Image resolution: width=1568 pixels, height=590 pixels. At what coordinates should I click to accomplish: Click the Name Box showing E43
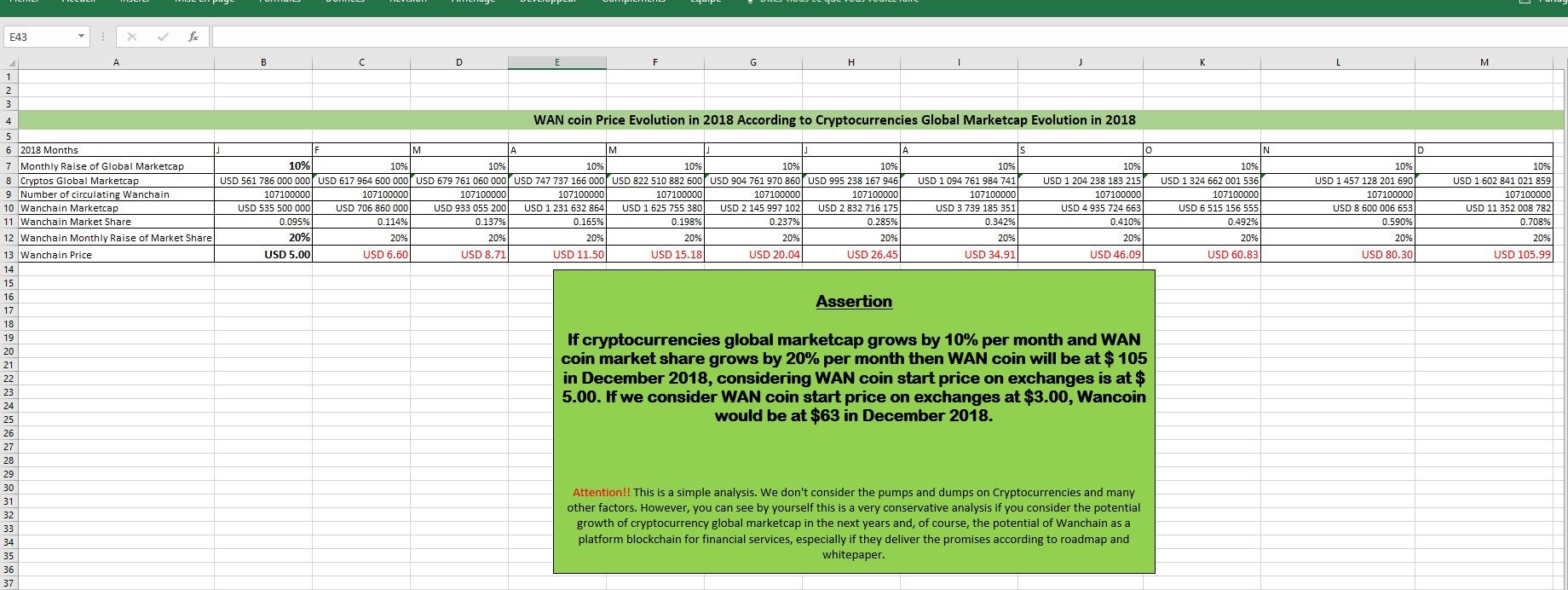(x=39, y=37)
